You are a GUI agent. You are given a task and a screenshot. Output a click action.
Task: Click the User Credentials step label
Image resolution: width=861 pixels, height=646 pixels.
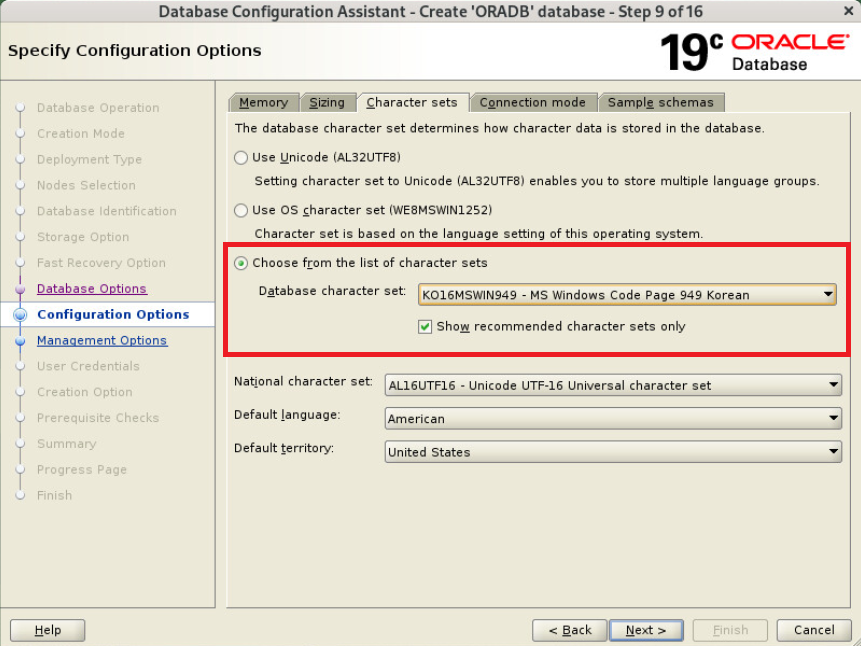[x=88, y=366]
